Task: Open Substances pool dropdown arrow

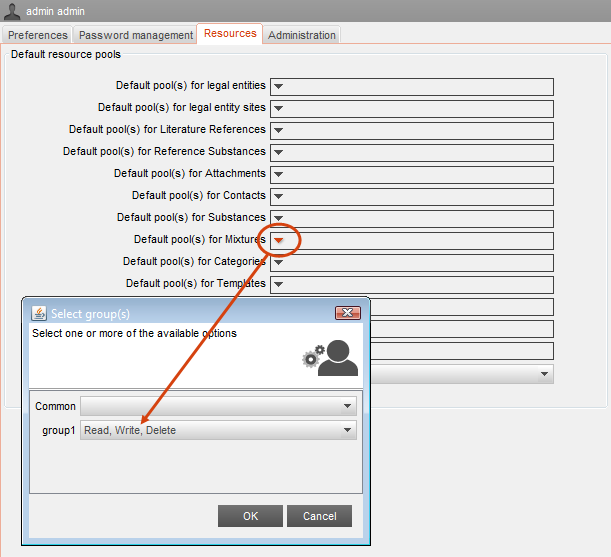Action: click(x=278, y=218)
